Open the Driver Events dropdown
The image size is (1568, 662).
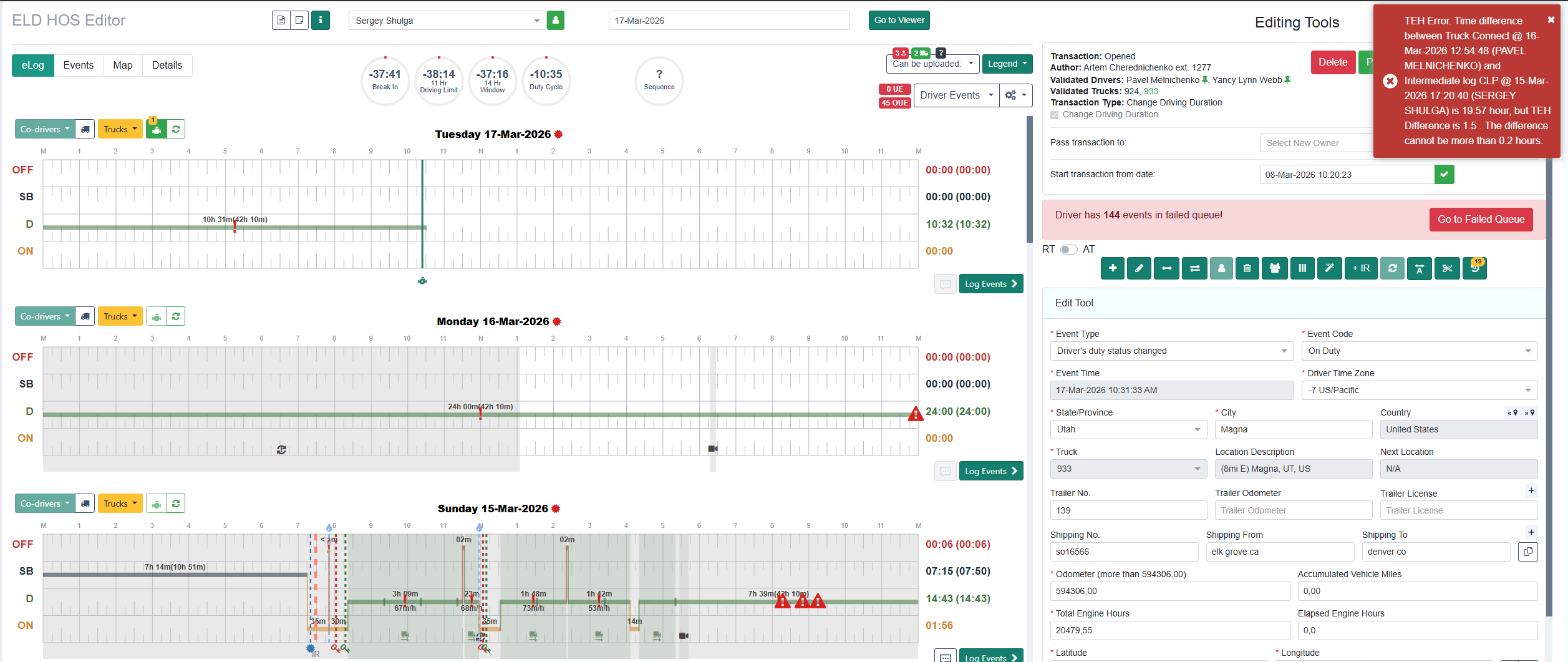point(956,95)
